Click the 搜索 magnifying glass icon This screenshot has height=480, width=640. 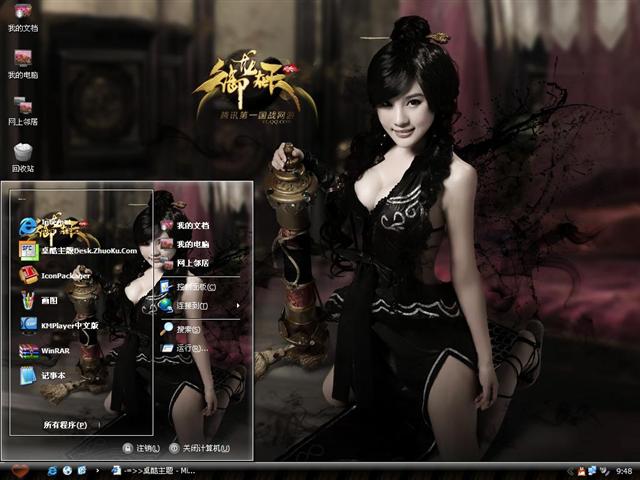167,329
